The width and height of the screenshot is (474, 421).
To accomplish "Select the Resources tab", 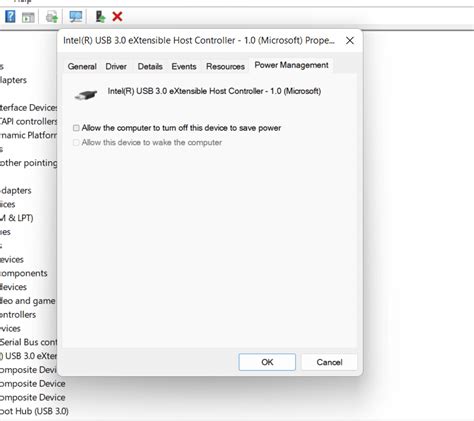I will [x=225, y=66].
